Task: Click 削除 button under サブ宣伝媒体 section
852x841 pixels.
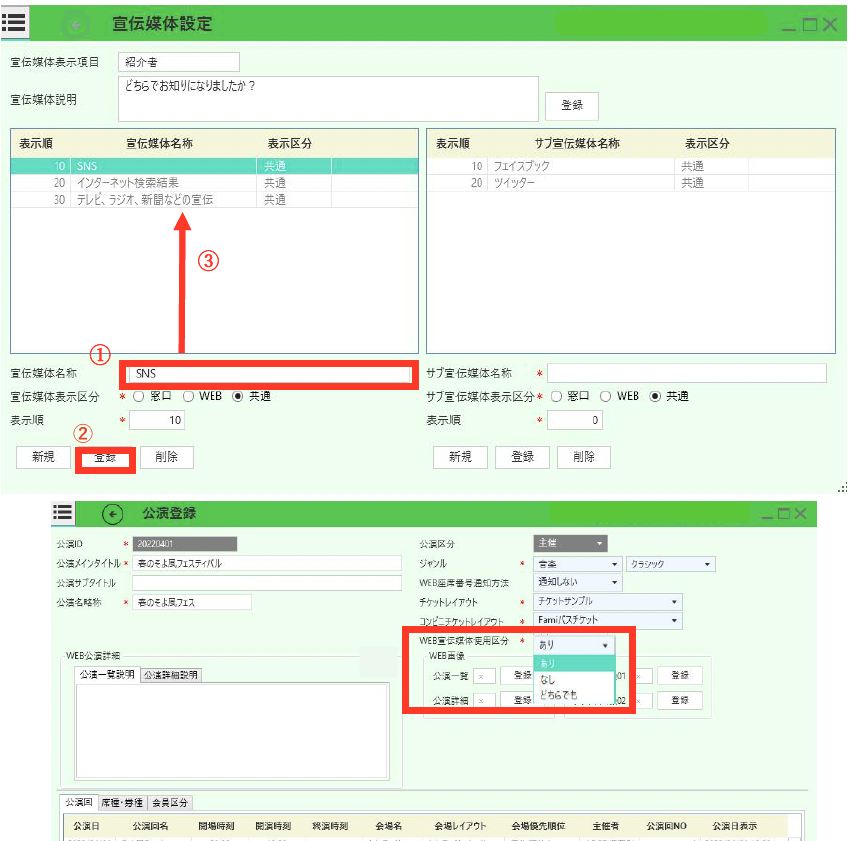Action: click(x=583, y=457)
